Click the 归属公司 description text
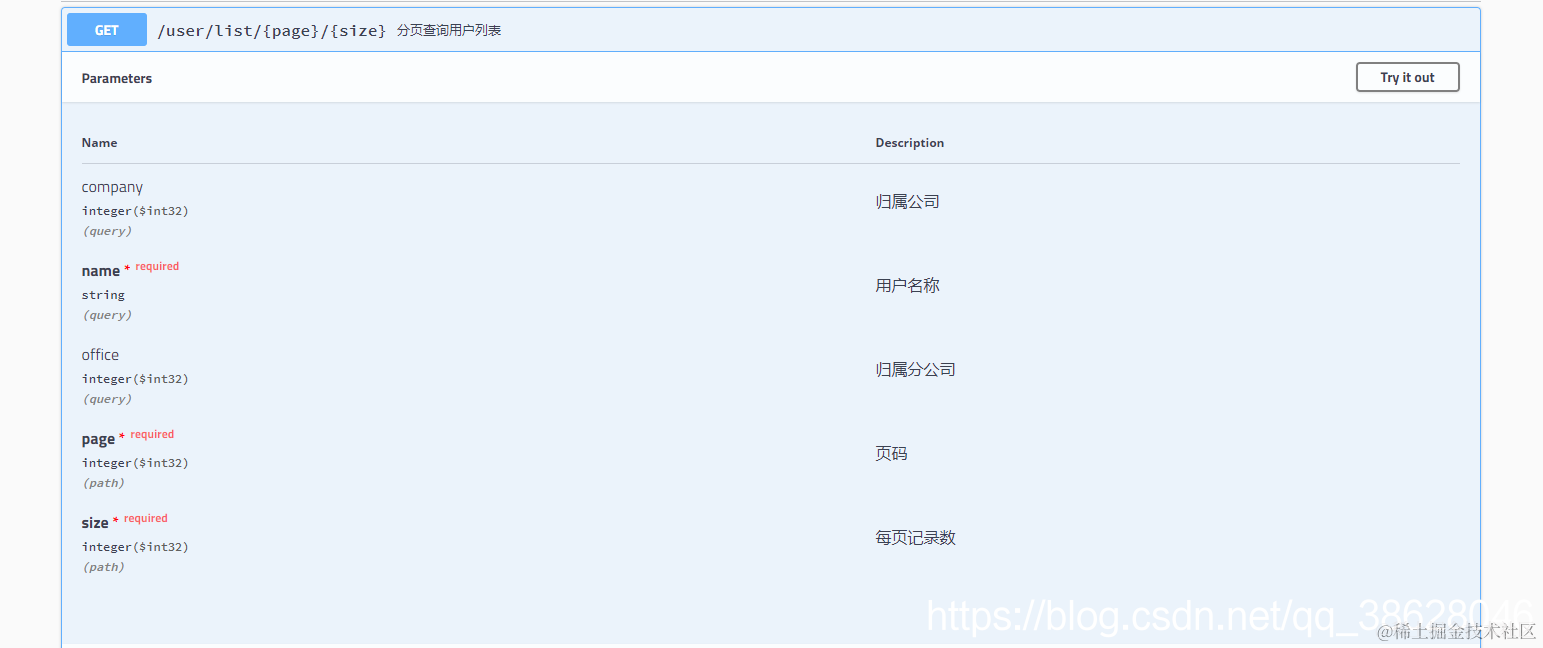The image size is (1543, 648). point(907,200)
